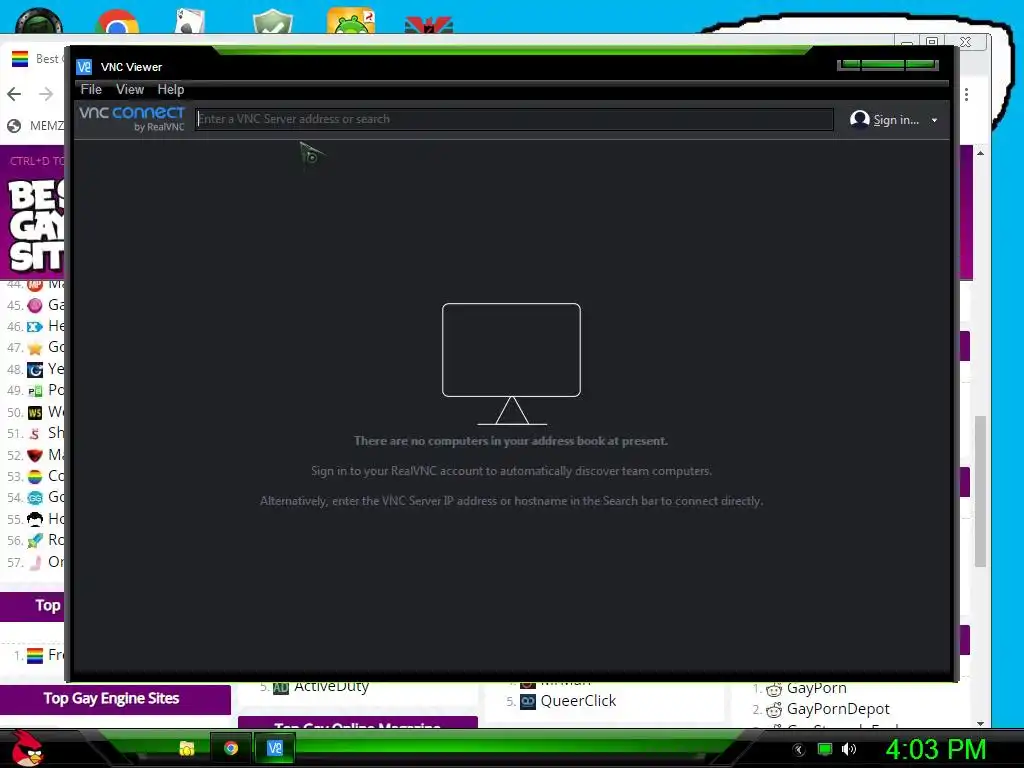Show hidden system tray icons
This screenshot has width=1024, height=768.
tap(799, 750)
